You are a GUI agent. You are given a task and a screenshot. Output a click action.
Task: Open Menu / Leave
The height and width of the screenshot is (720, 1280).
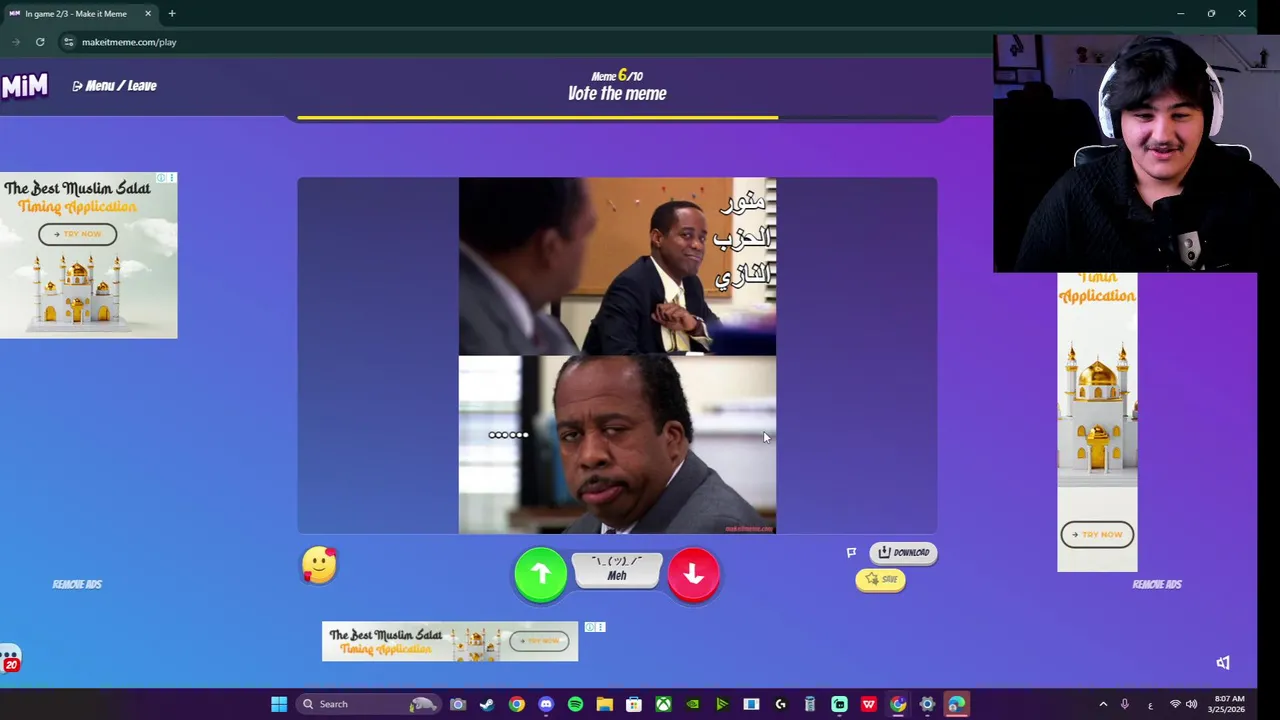point(114,86)
